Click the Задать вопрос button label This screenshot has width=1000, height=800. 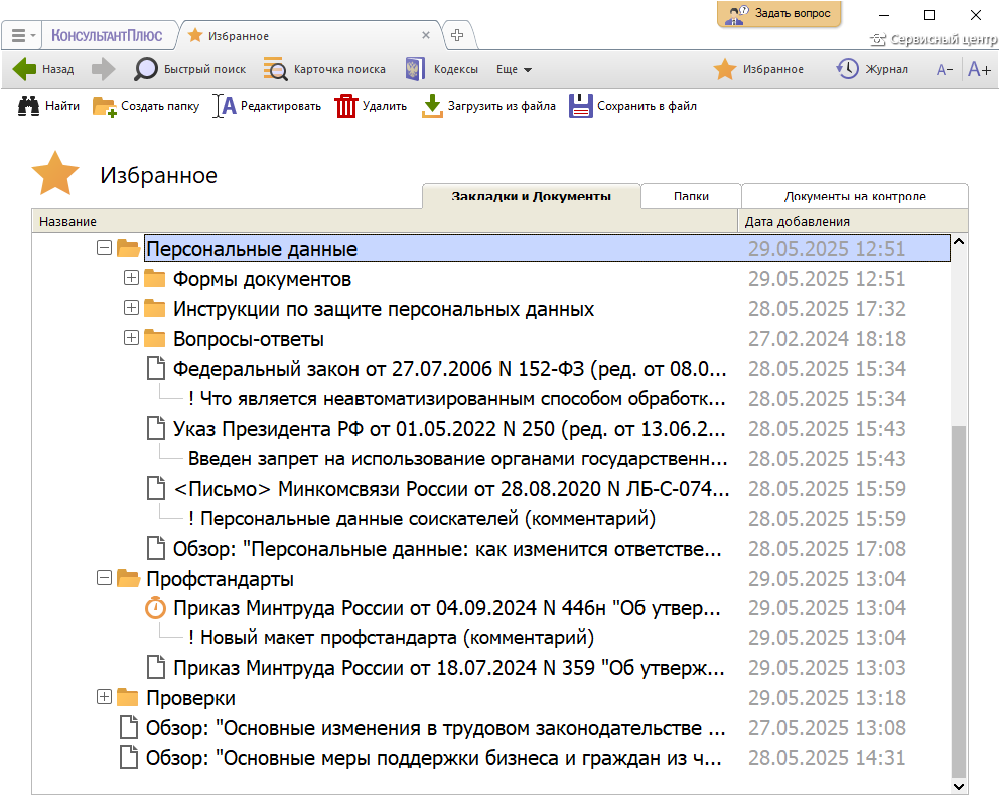click(x=793, y=13)
